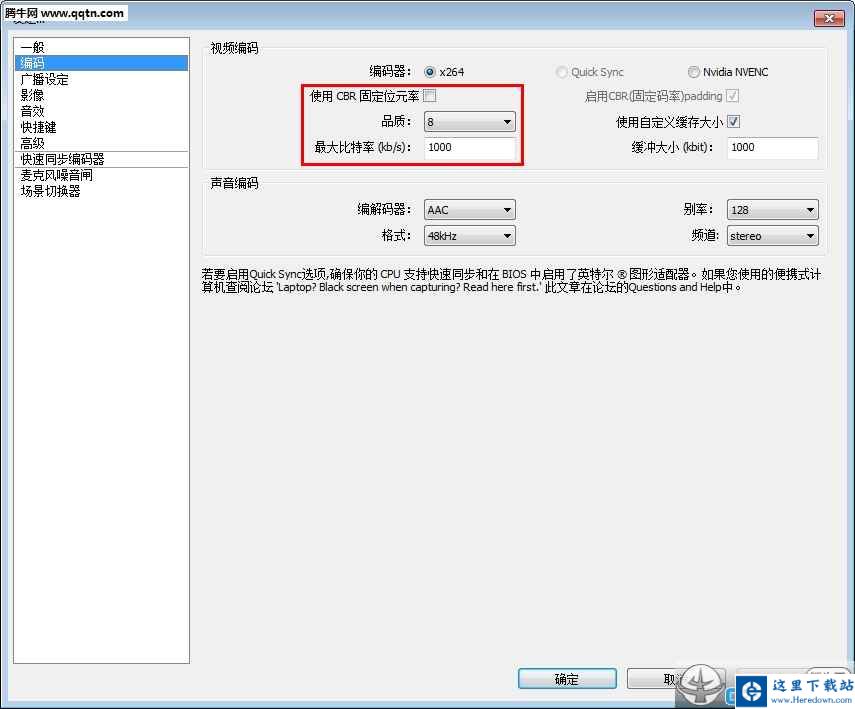The image size is (855, 709).
Task: Open the 别率 128 bitrate dropdown
Action: [x=773, y=210]
